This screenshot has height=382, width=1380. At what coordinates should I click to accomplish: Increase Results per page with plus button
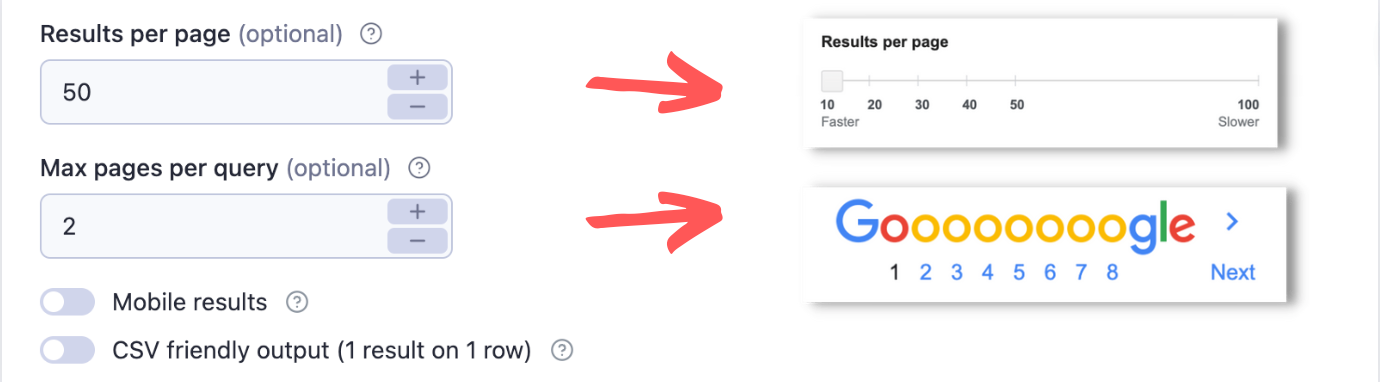point(417,77)
